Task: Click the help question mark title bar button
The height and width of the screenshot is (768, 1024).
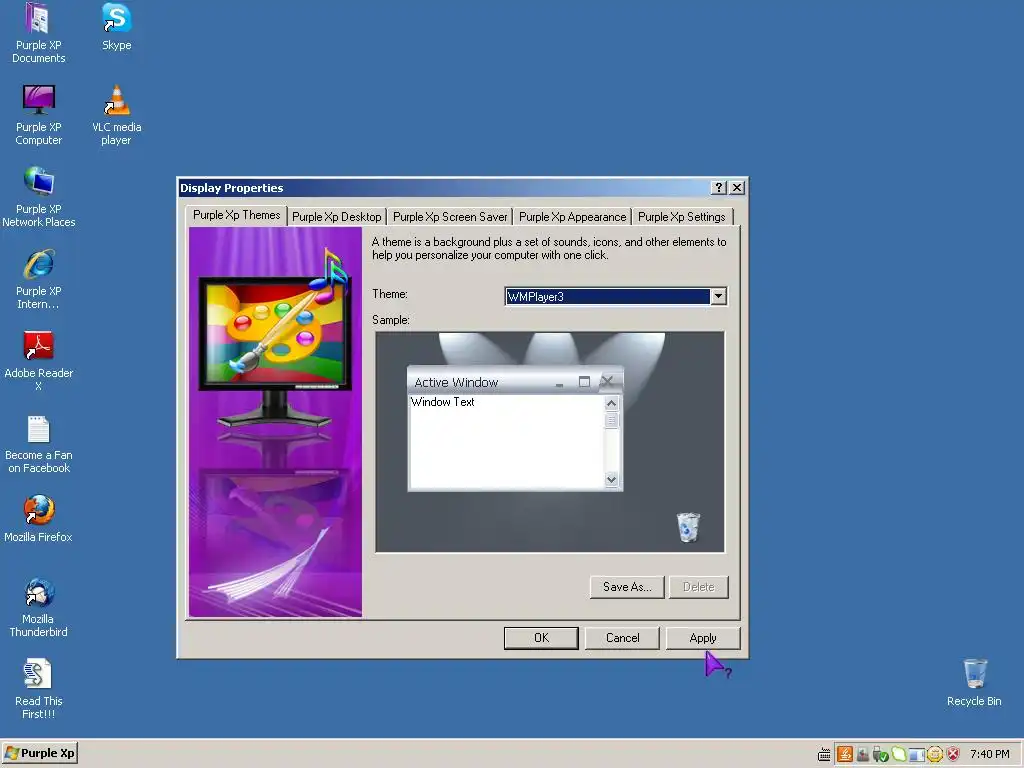Action: 718,187
